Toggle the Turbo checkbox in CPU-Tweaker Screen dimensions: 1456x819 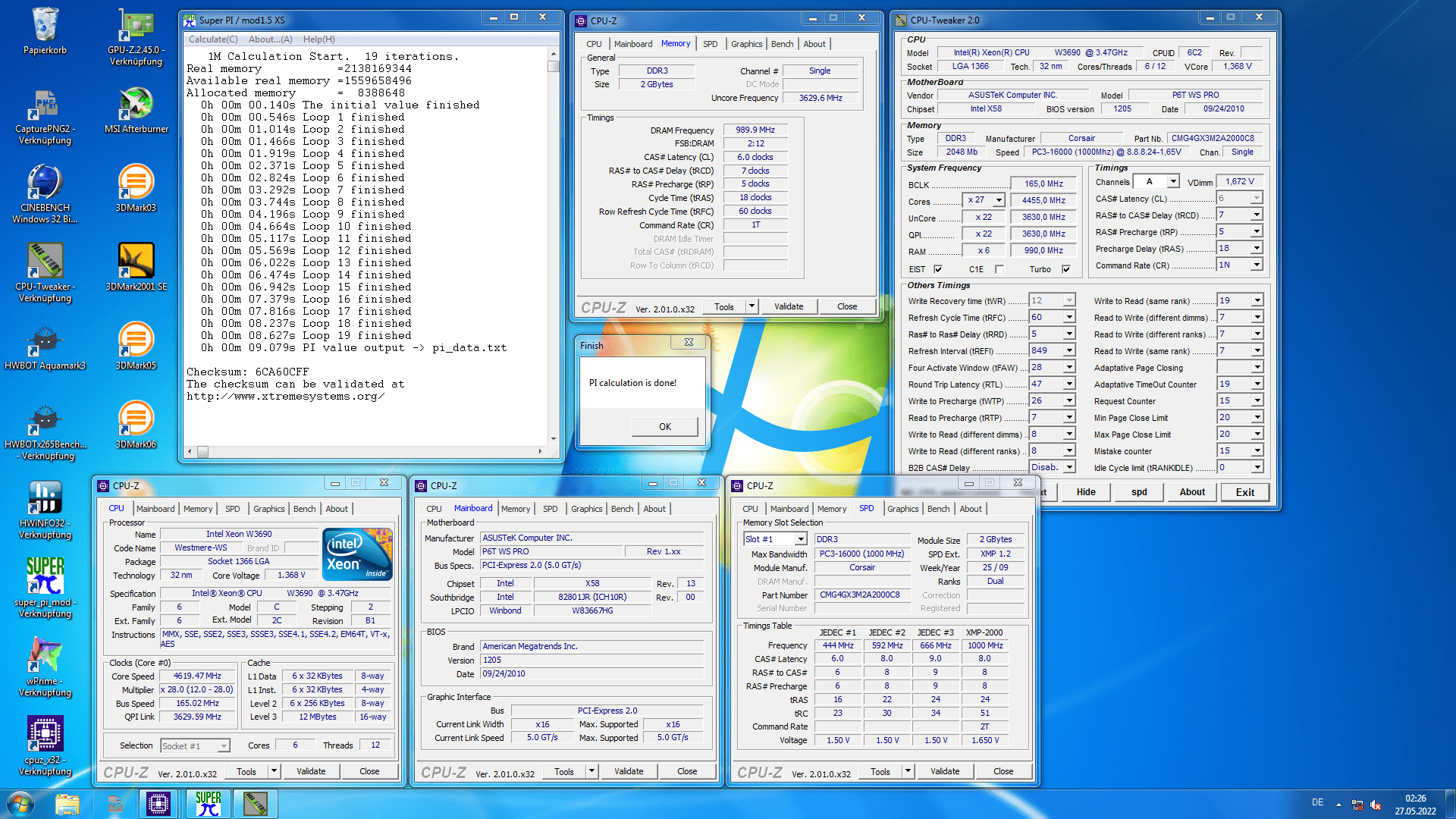[x=1066, y=269]
